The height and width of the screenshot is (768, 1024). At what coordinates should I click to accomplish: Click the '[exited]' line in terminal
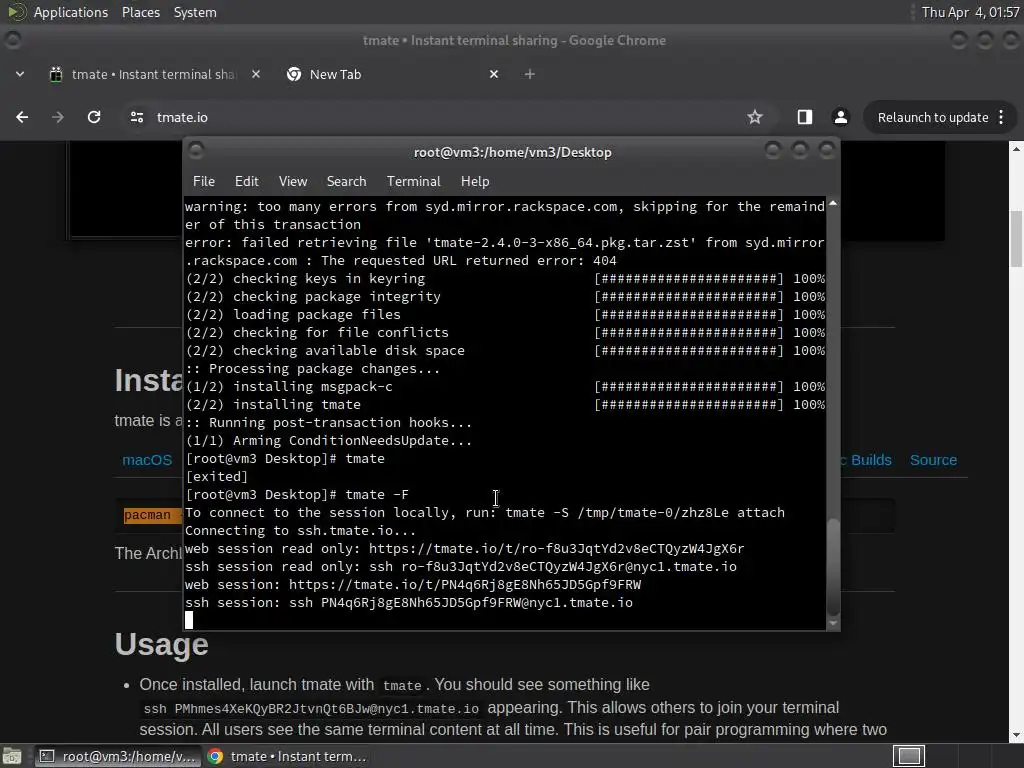(216, 477)
